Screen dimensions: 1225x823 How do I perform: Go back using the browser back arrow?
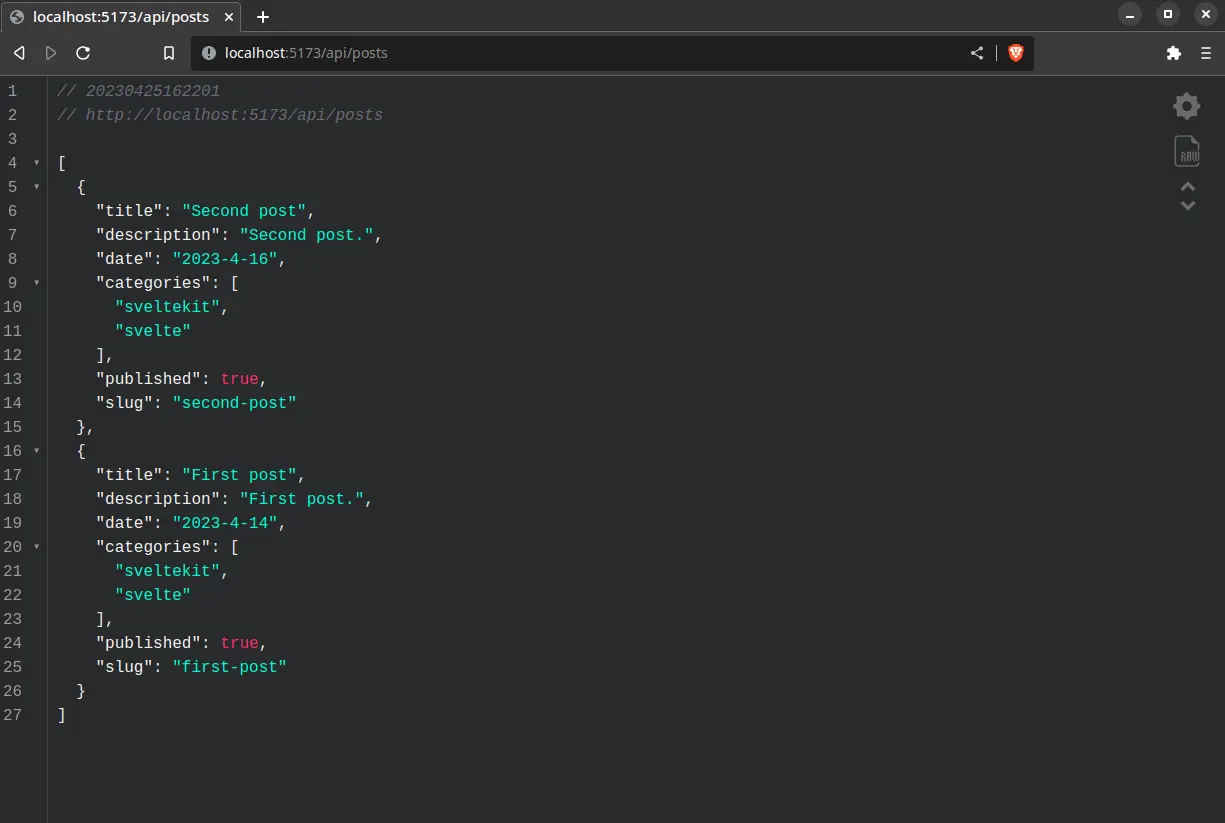tap(19, 53)
